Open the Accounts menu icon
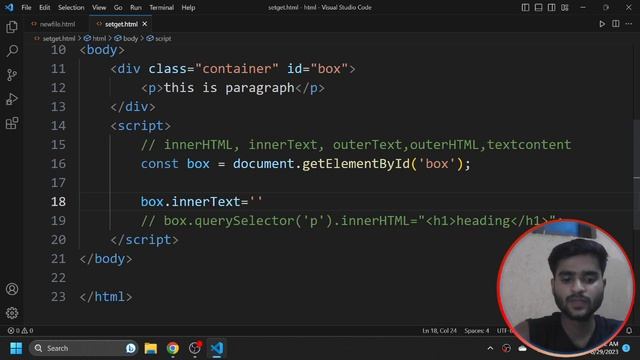This screenshot has height=360, width=640. click(12, 289)
